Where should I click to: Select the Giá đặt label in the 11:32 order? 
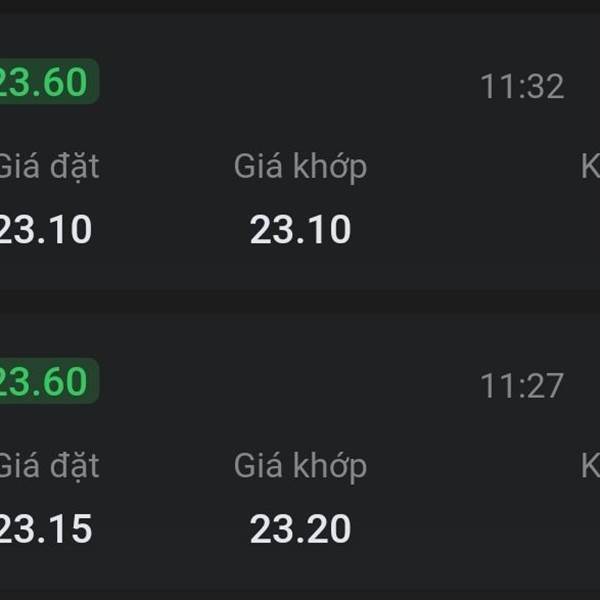[48, 166]
